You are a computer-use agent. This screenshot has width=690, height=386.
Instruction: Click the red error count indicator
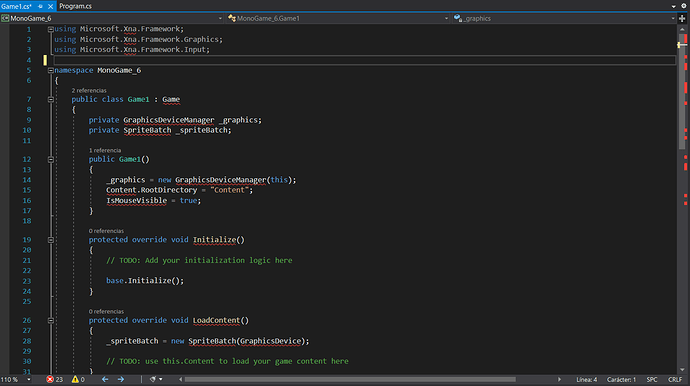(x=55, y=379)
